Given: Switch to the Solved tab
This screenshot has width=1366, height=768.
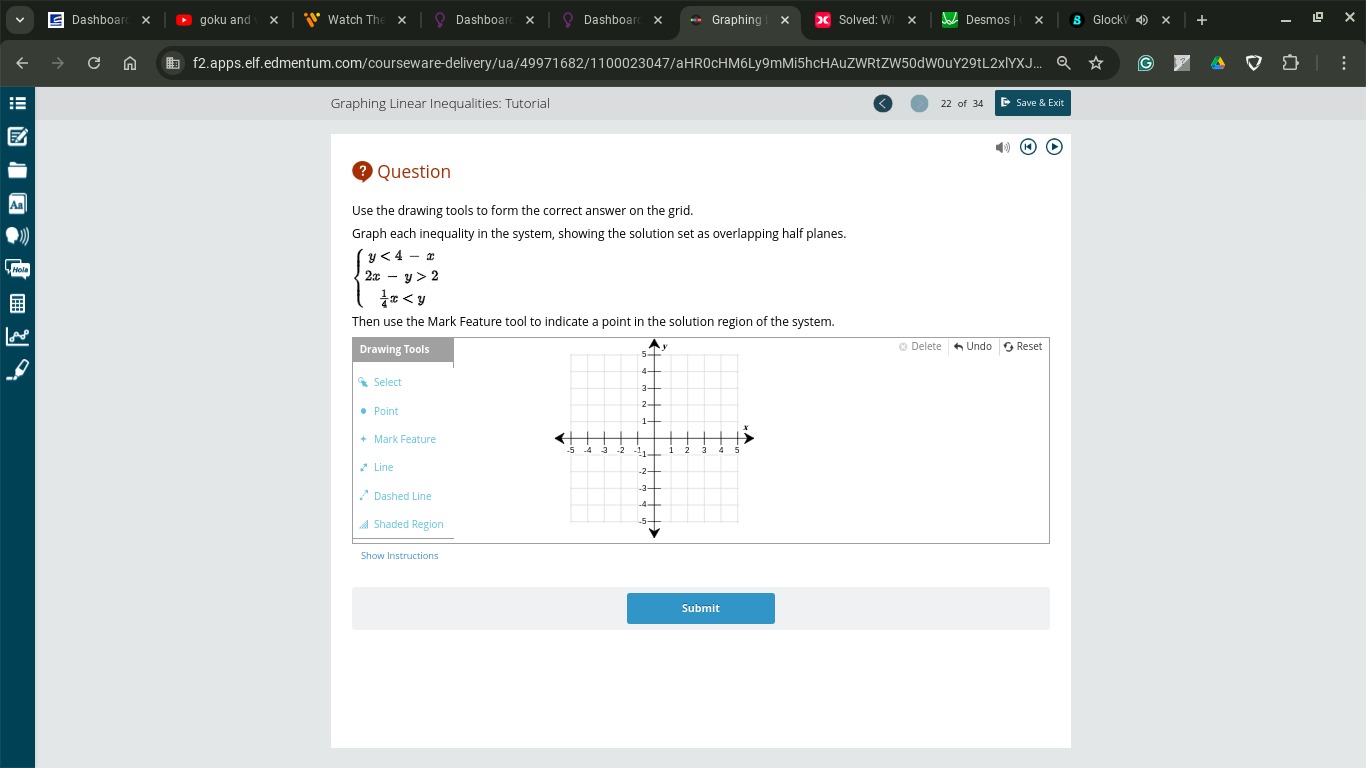Looking at the screenshot, I should [866, 20].
